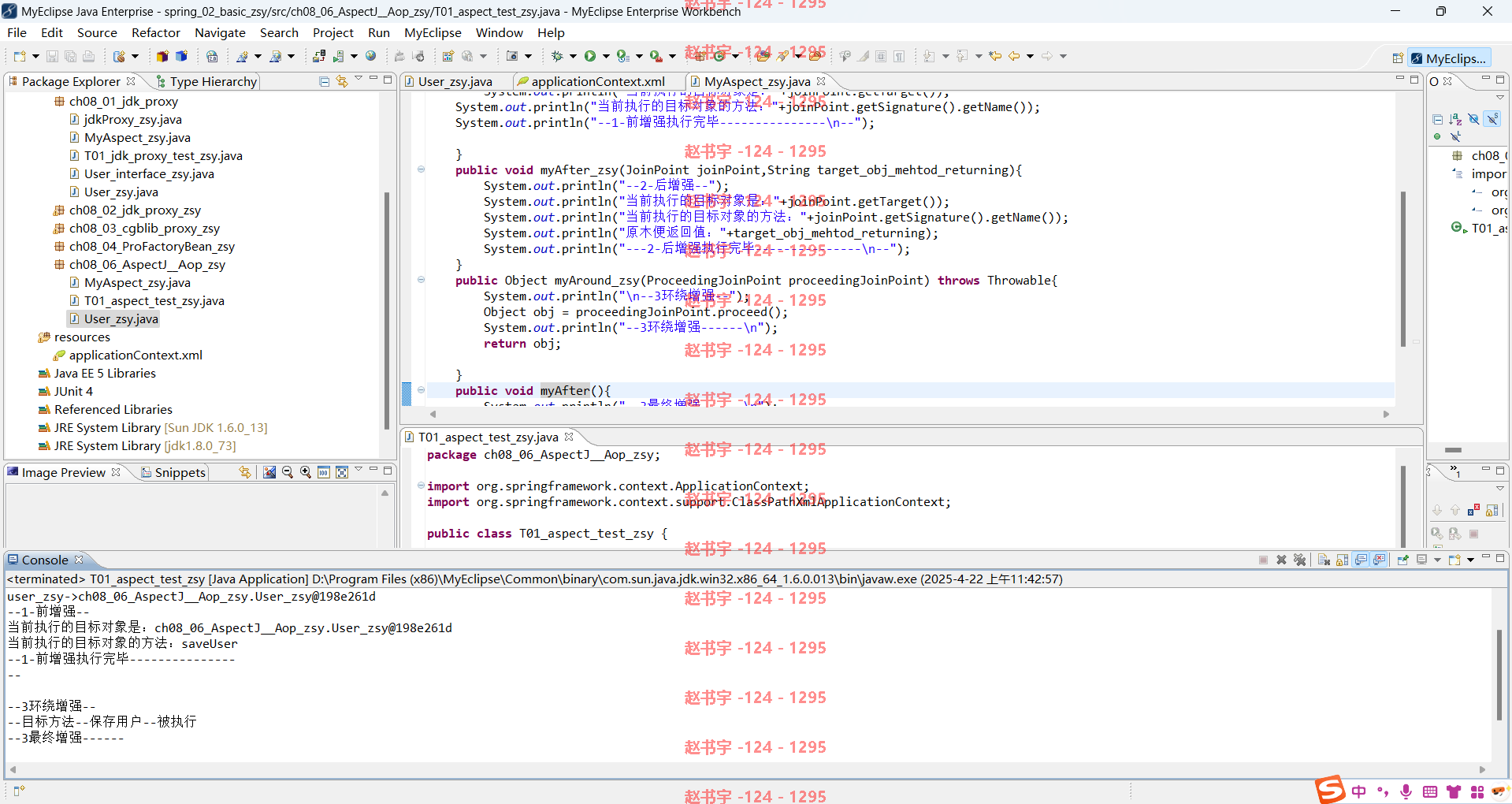Open Display Selected Console dropdown
The image size is (1512, 804).
pos(1437,560)
